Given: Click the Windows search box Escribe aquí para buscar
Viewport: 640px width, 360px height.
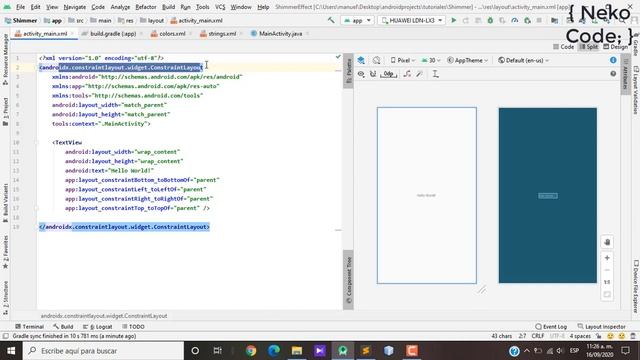Looking at the screenshot, I should pyautogui.click(x=103, y=351).
